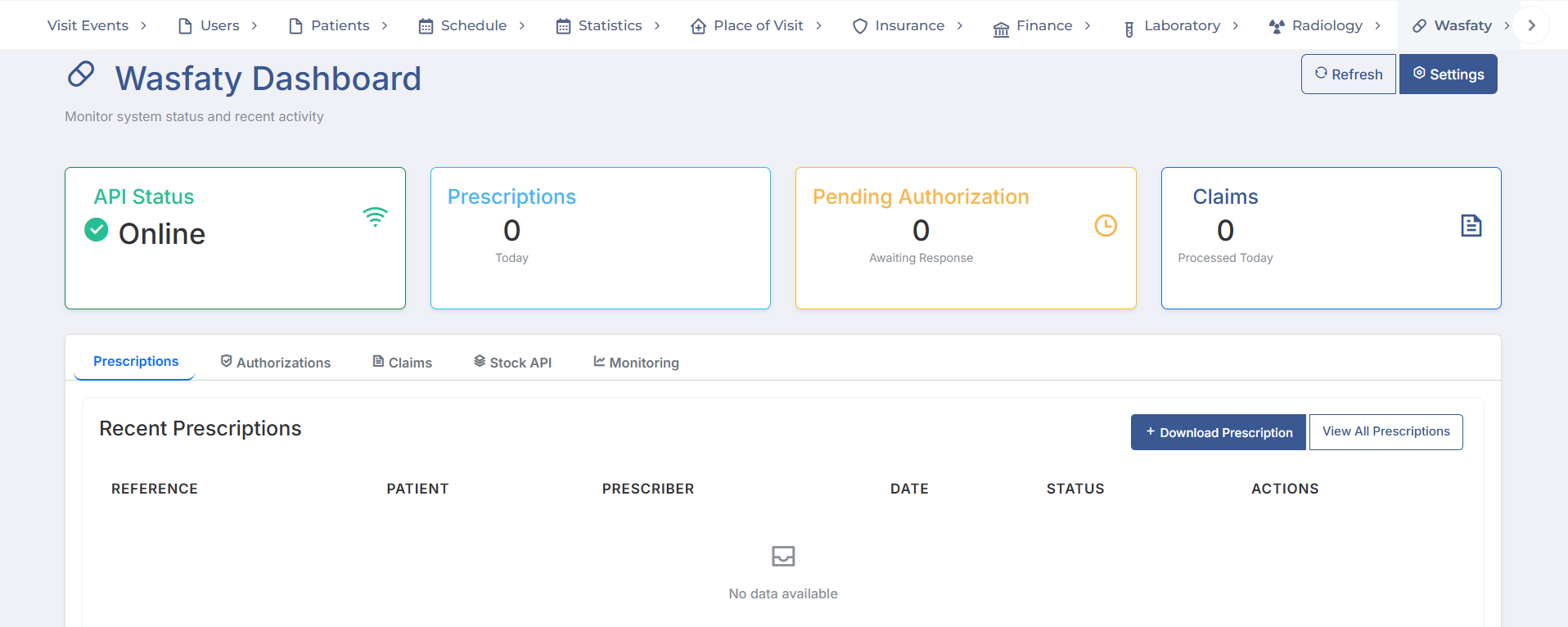Click the clock icon in Pending Authorization card
This screenshot has width=1568, height=627.
click(1106, 226)
